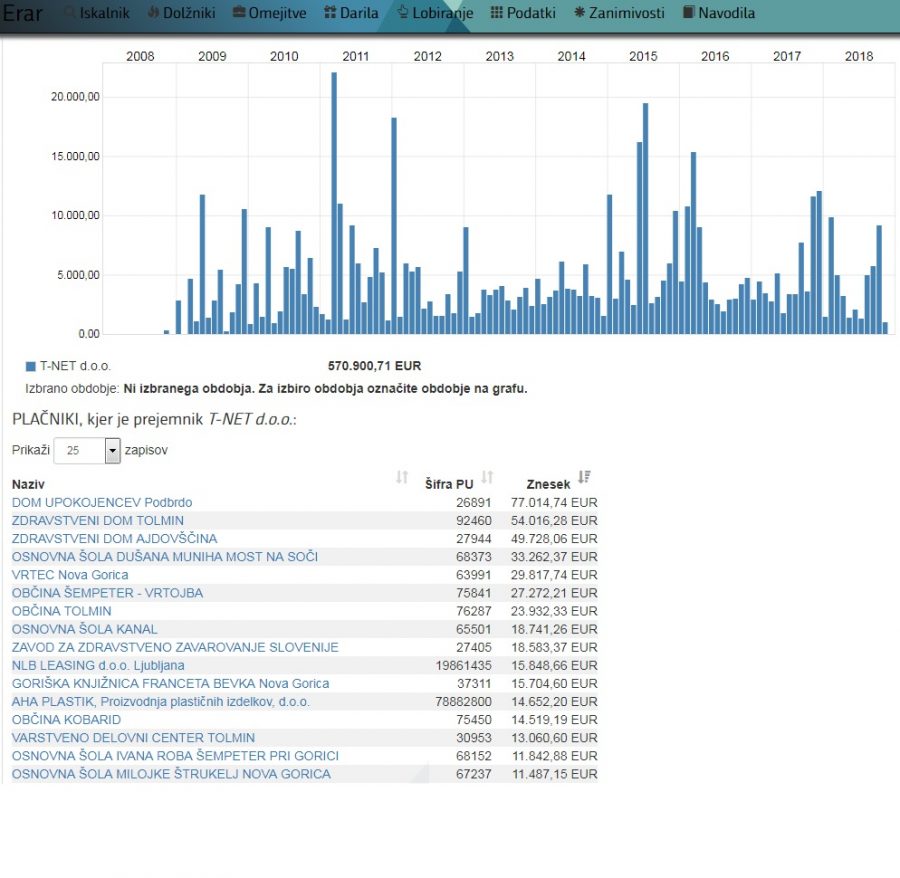The width and height of the screenshot is (900, 878).
Task: Open OBČINA ŠEMPETER - VRTOJBA link
Action: [x=107, y=593]
